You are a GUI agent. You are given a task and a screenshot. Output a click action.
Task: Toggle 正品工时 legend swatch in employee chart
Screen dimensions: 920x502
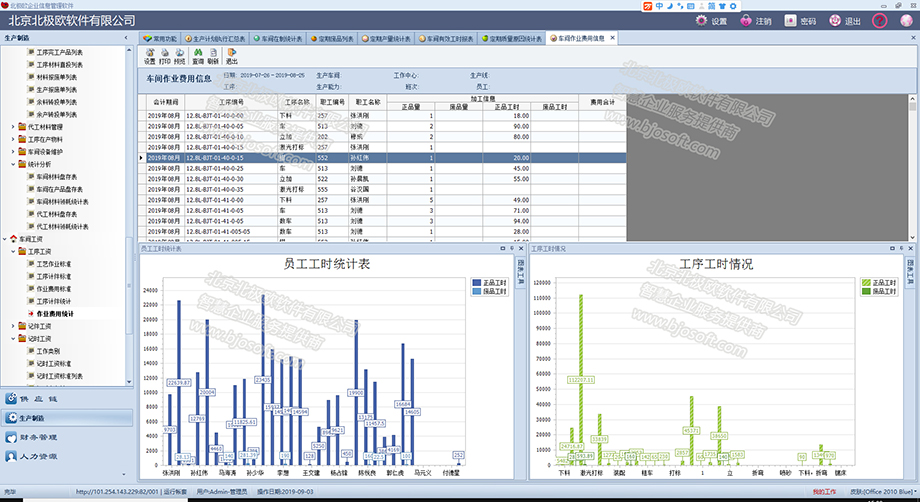pyautogui.click(x=476, y=283)
